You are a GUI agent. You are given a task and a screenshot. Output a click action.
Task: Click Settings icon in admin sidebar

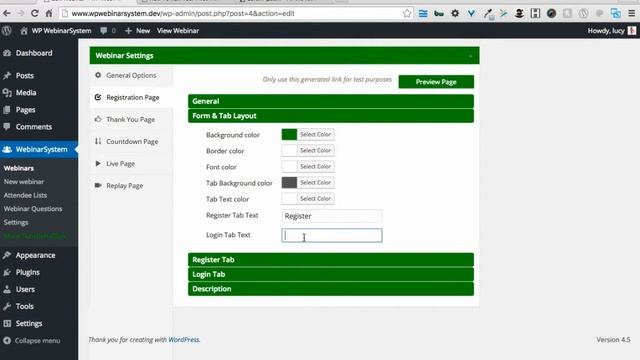tap(7, 323)
